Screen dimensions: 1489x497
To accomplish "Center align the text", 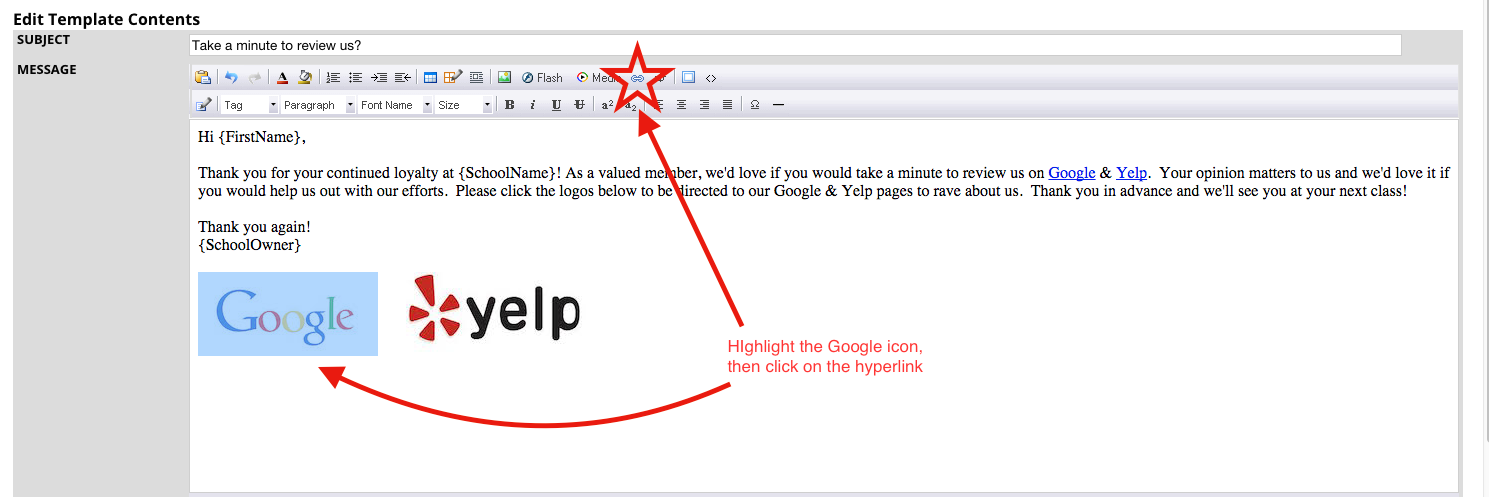I will coord(681,104).
